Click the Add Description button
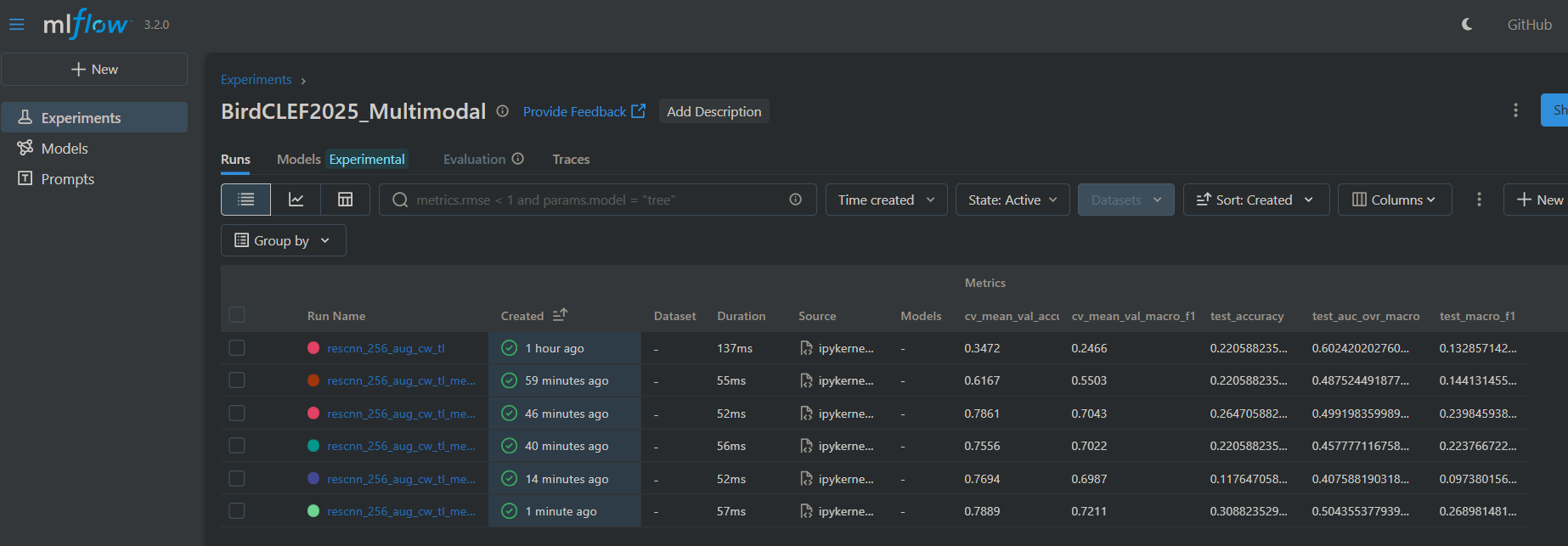The width and height of the screenshot is (1568, 546). click(713, 111)
